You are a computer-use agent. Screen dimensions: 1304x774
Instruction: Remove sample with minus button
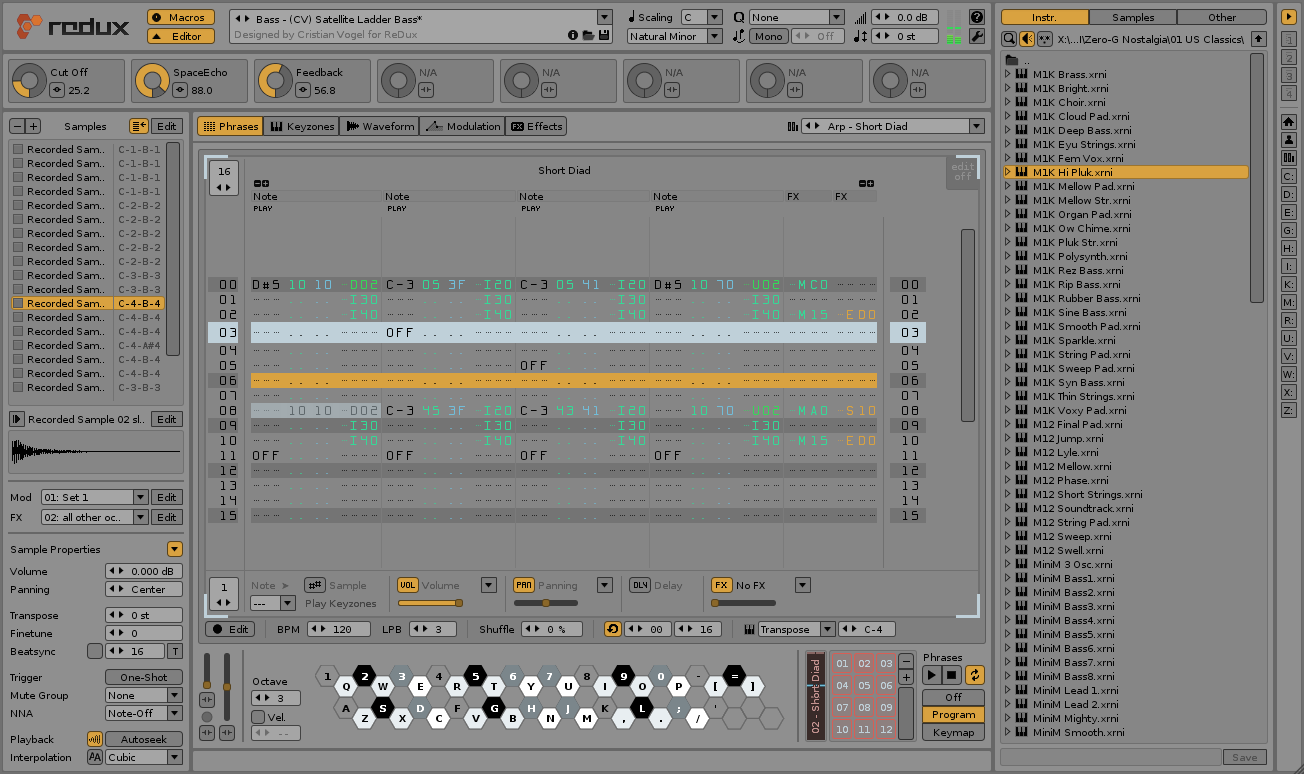17,126
